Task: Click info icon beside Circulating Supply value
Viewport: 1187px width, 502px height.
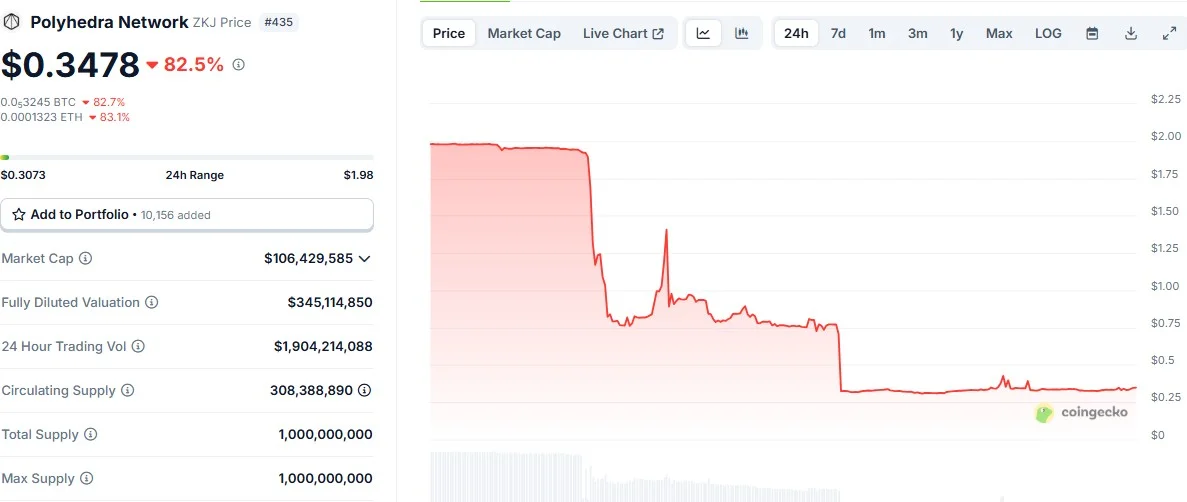Action: 364,391
